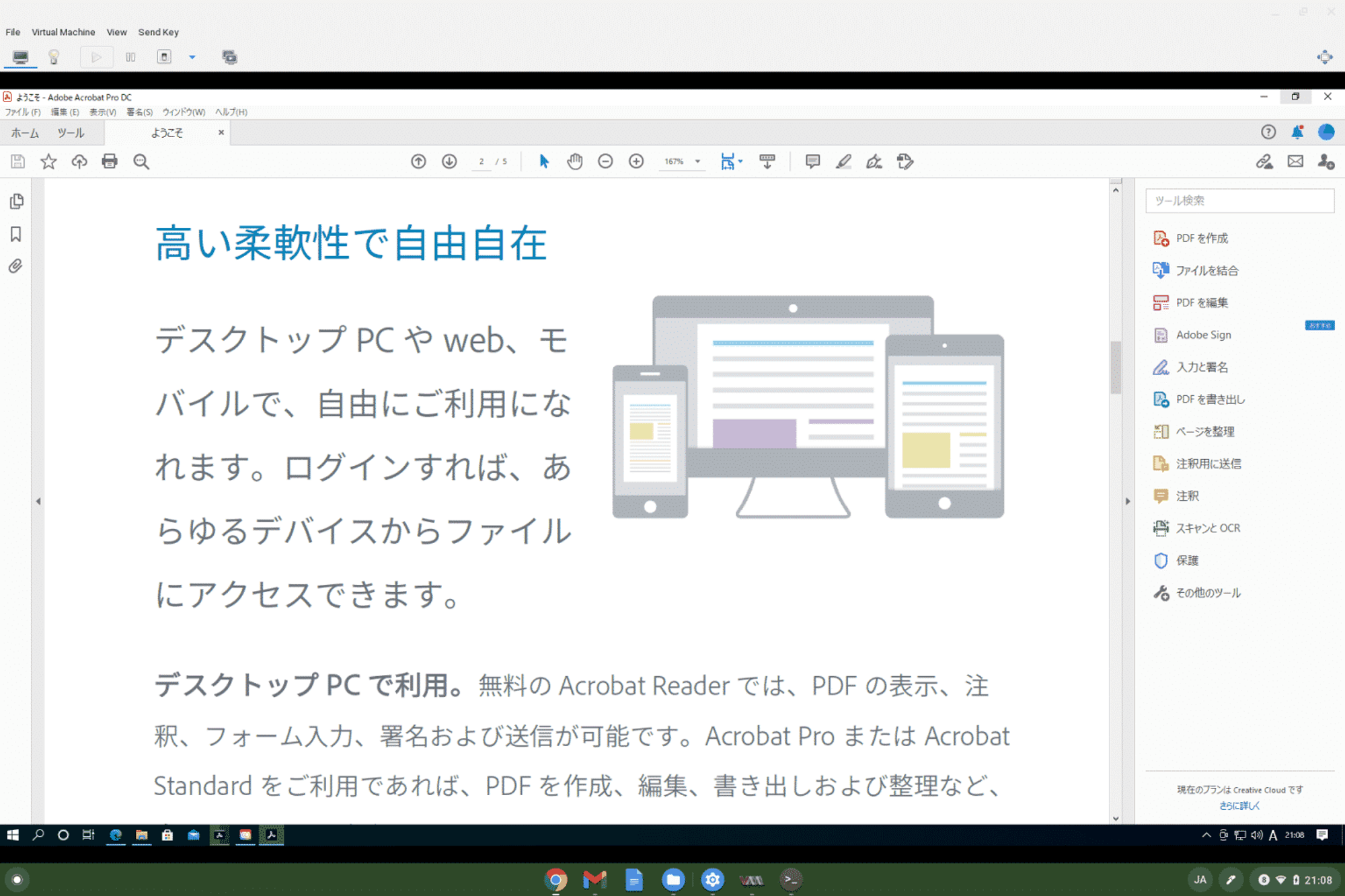Open the account profile avatar
The image size is (1345, 896).
click(1326, 132)
